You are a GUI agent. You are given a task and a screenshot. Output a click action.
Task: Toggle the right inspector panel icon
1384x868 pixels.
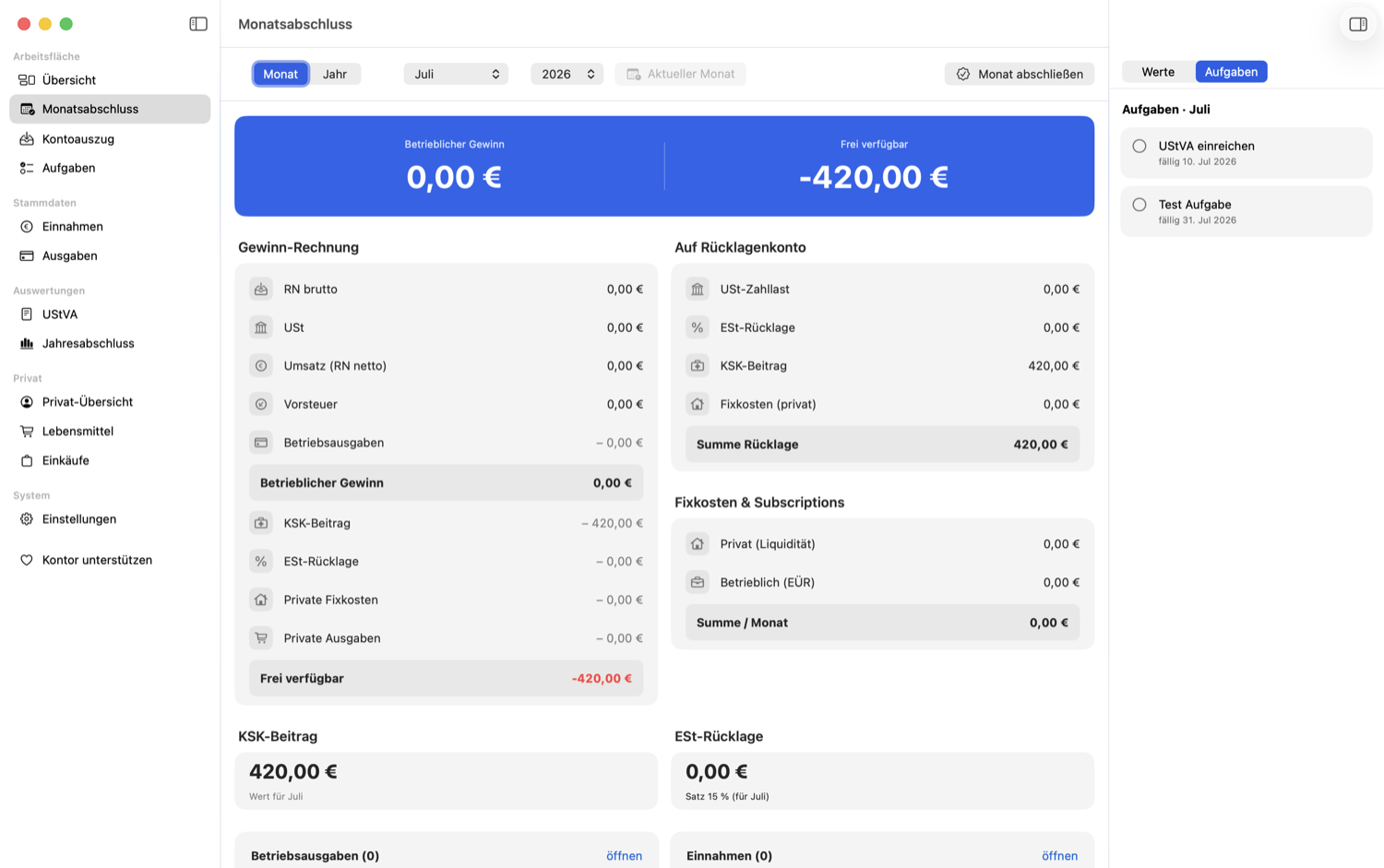[x=1358, y=24]
